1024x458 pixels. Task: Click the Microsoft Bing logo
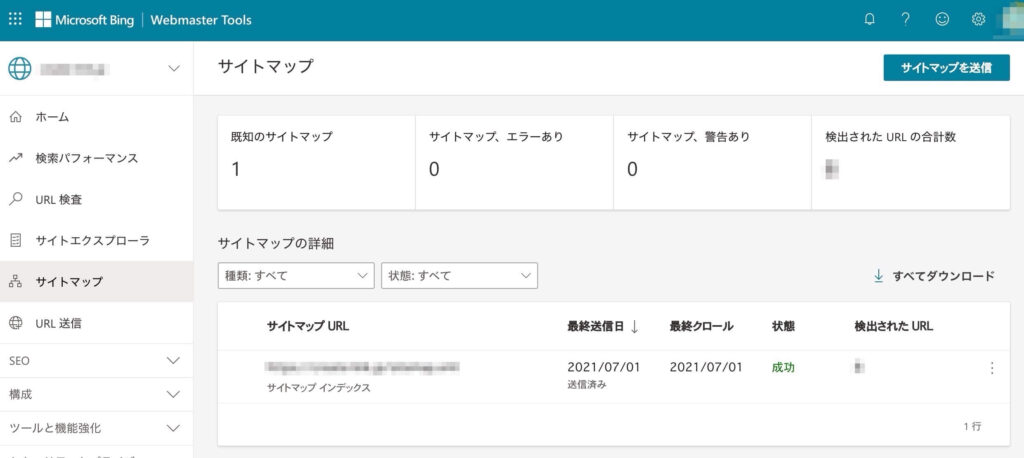click(x=84, y=20)
